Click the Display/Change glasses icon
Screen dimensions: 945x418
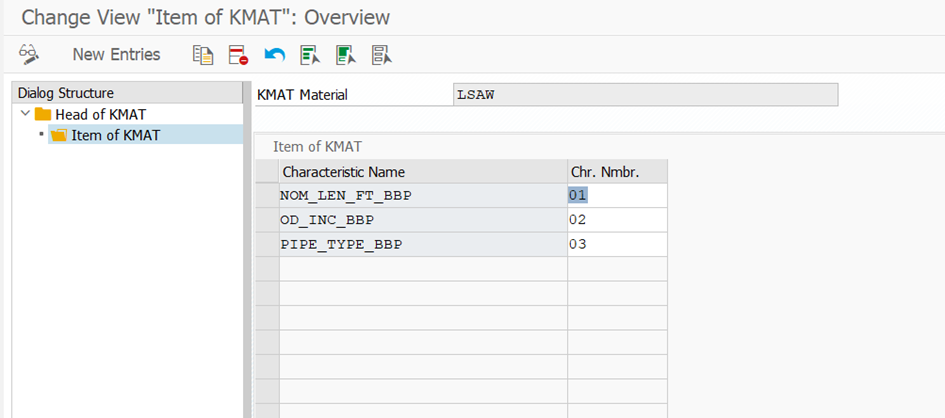[x=29, y=54]
